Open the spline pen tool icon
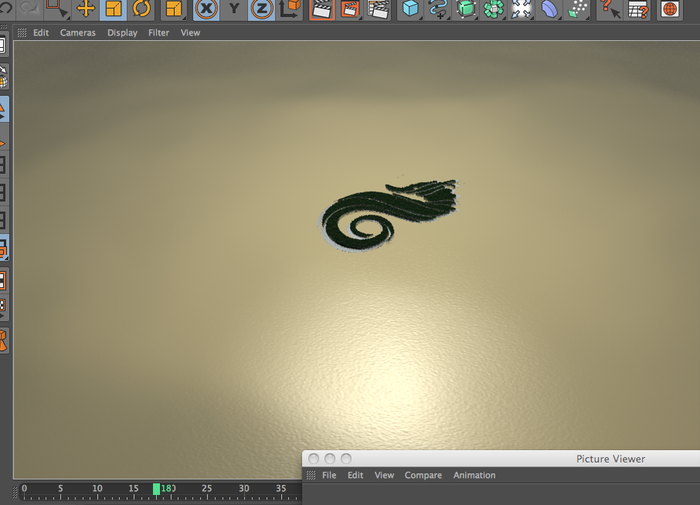Screen dimensions: 700x505 438,8
